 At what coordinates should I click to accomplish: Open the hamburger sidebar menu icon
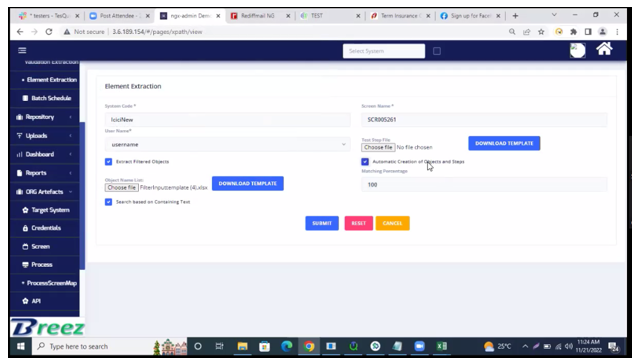click(x=22, y=50)
